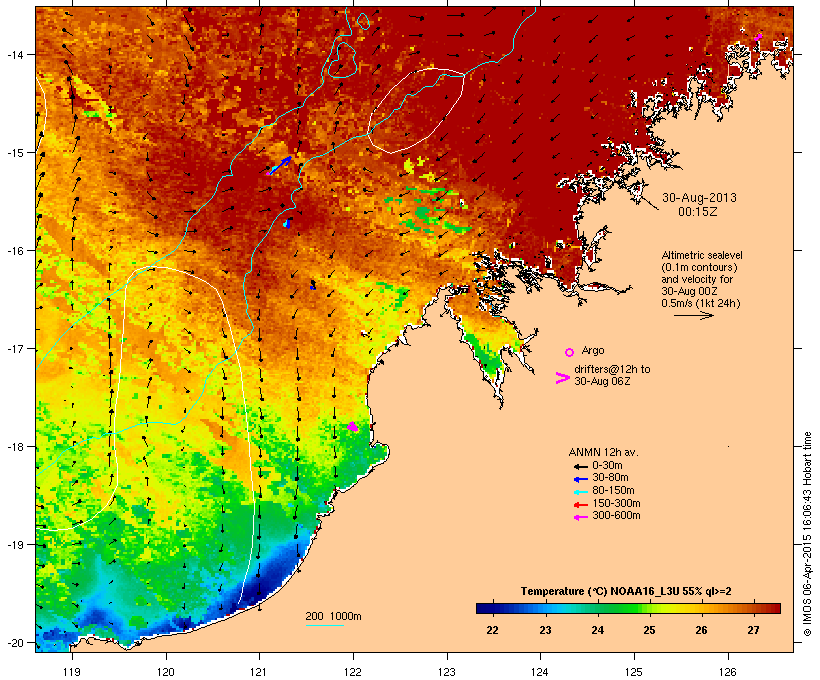Click the cyan 80-150m legend arrow
The width and height of the screenshot is (820, 680).
[x=580, y=492]
